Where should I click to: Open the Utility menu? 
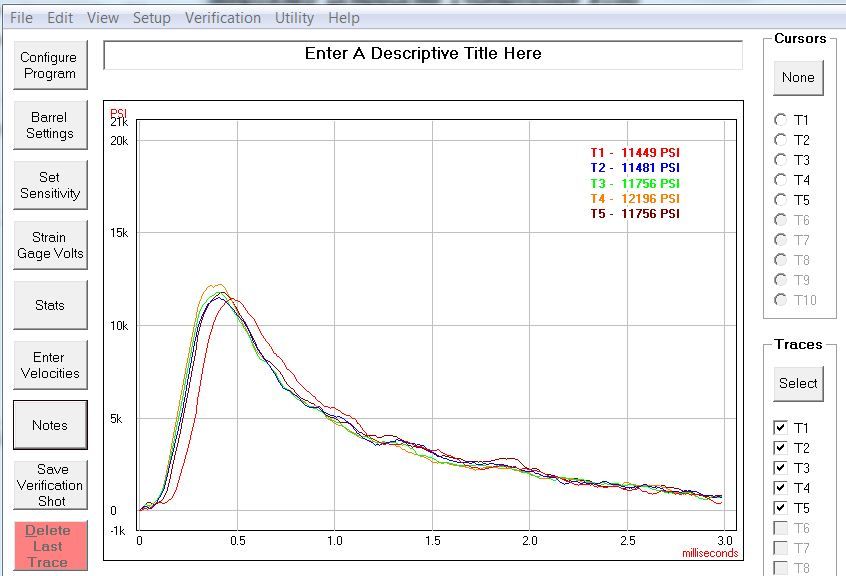[x=294, y=18]
